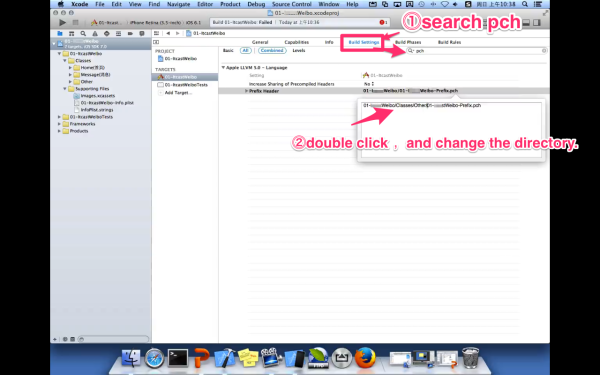The height and width of the screenshot is (375, 600).
Task: Open the Symbol navigator icon
Action: pos(71,34)
